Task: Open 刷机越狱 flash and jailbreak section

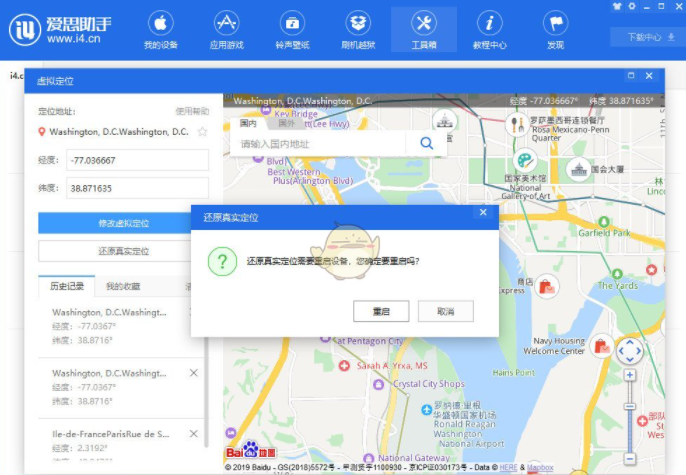Action: point(358,30)
